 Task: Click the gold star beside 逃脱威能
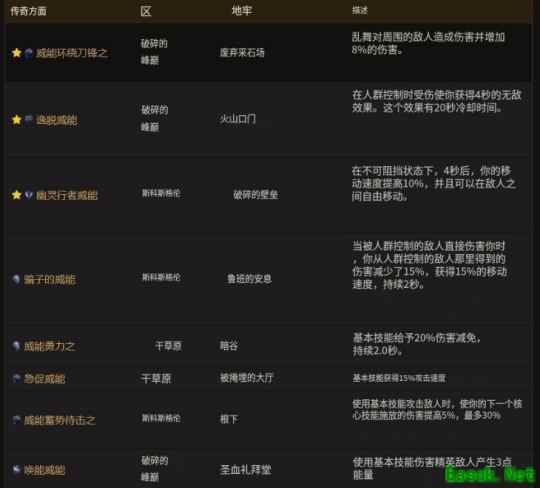pos(17,120)
